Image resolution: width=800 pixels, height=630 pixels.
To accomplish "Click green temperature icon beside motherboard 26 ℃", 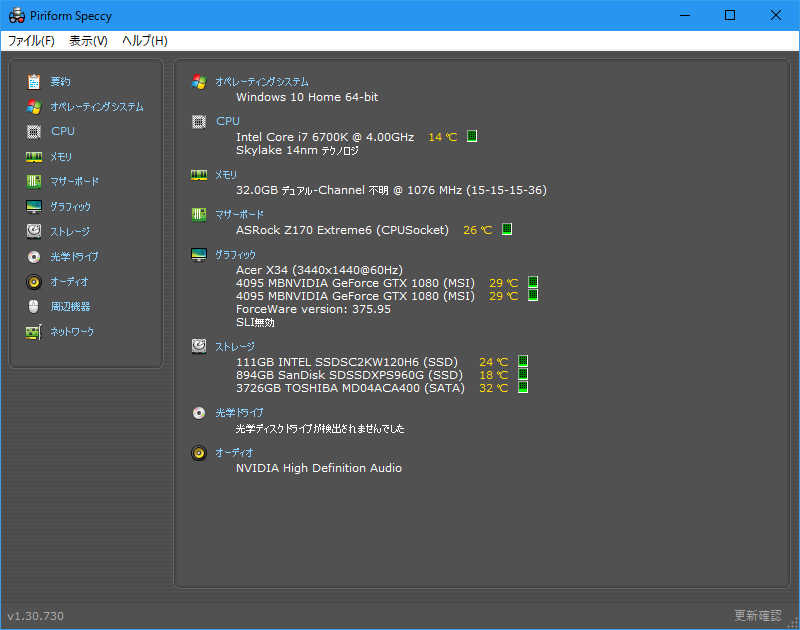I will pyautogui.click(x=507, y=229).
